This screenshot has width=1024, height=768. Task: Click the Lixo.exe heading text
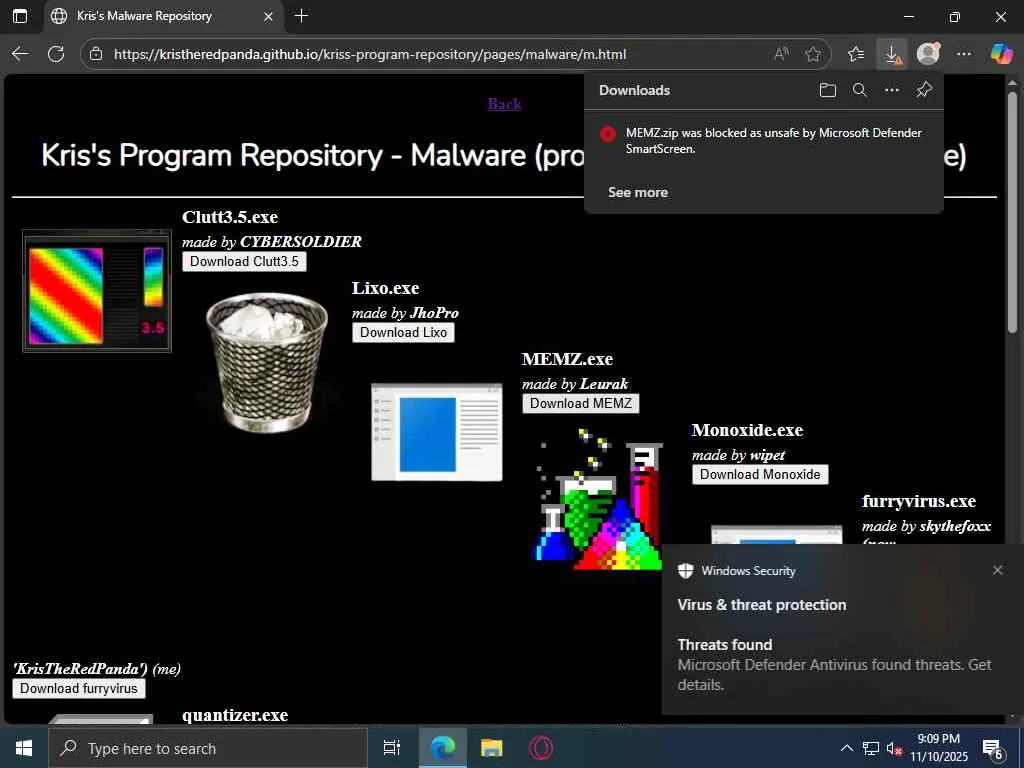pyautogui.click(x=385, y=288)
